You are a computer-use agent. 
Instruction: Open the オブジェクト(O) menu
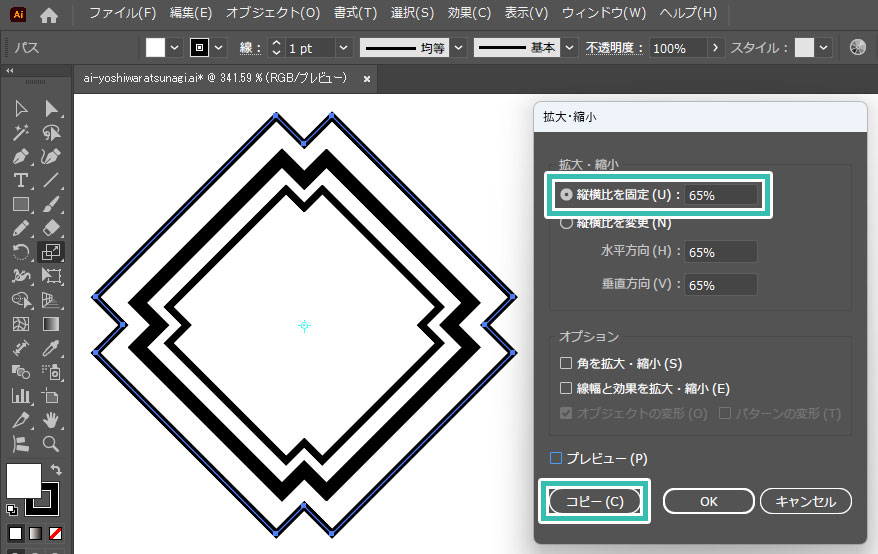coord(272,14)
